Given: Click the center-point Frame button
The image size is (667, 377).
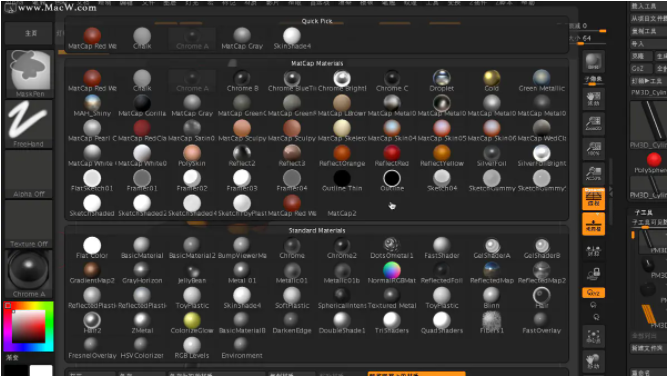Looking at the screenshot, I should 593,336.
